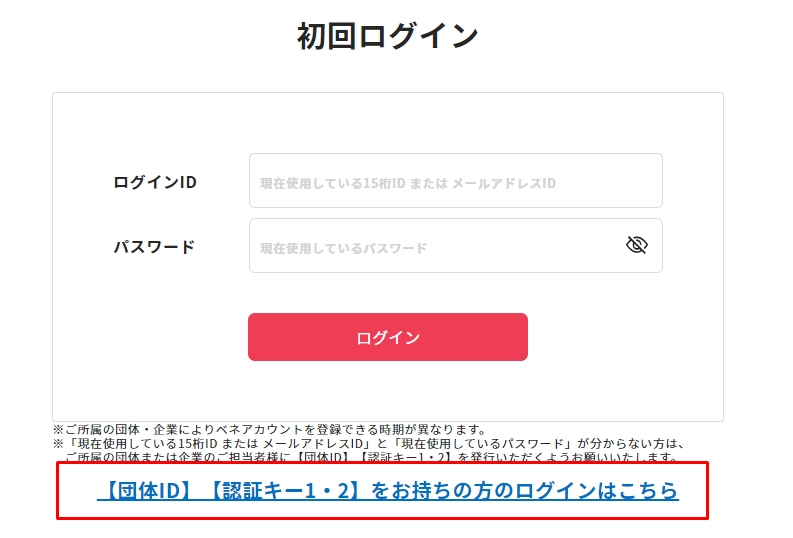Select the 15桁ID or メールアドレスID placeholder box
The height and width of the screenshot is (538, 793).
coord(456,181)
